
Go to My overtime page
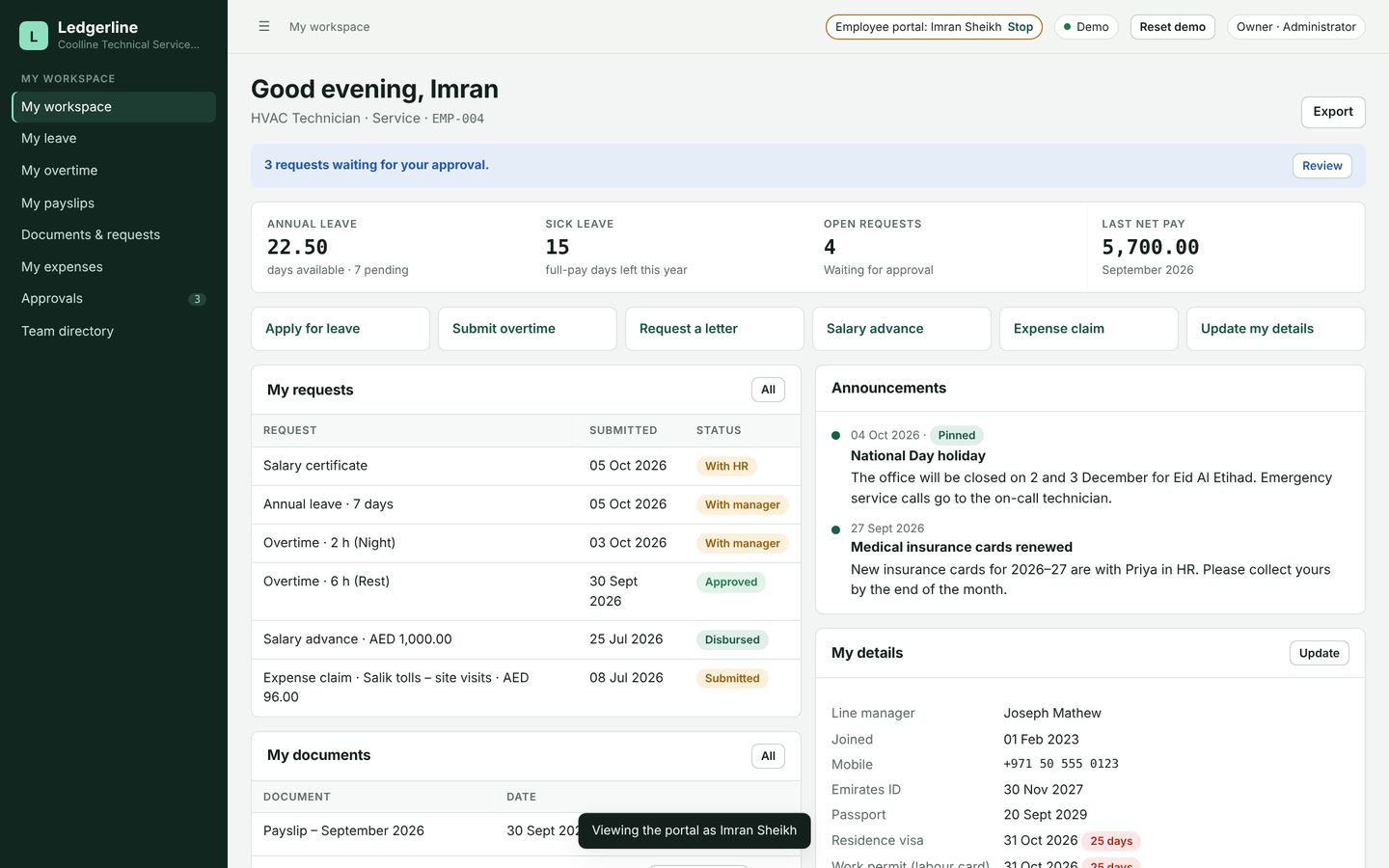coord(114,171)
